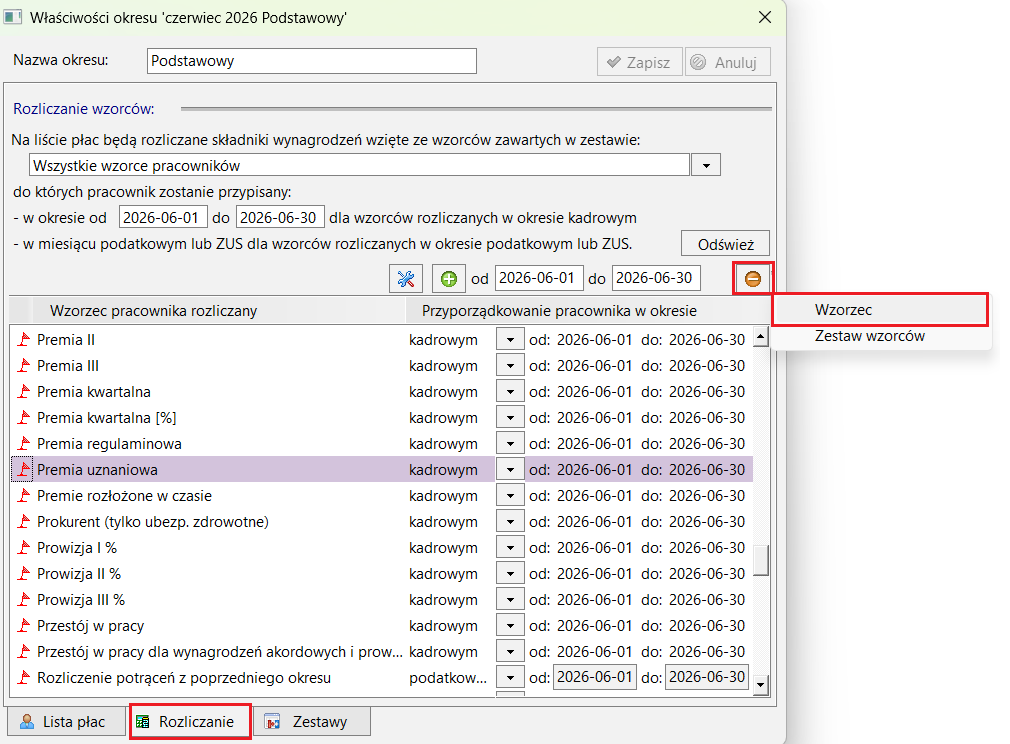
Task: Click the 'Przyporządkowanie pracownika w okresie' column header
Action: click(588, 310)
